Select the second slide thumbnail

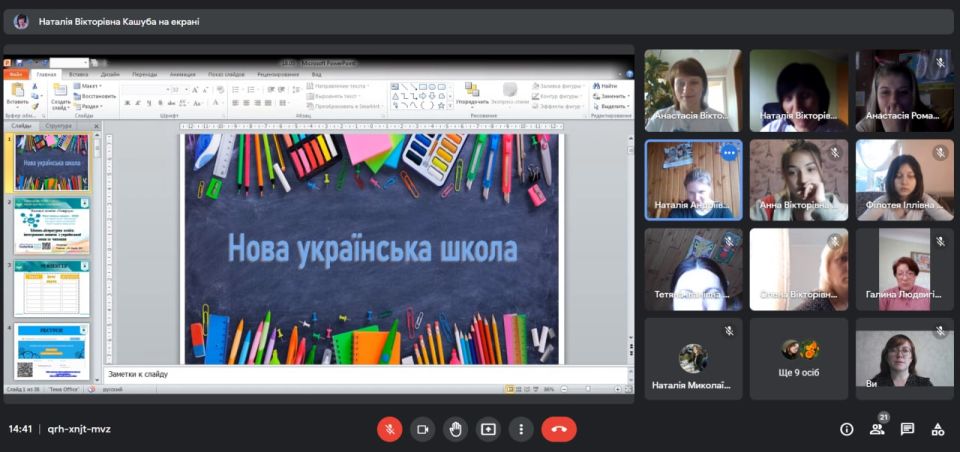pyautogui.click(x=52, y=227)
